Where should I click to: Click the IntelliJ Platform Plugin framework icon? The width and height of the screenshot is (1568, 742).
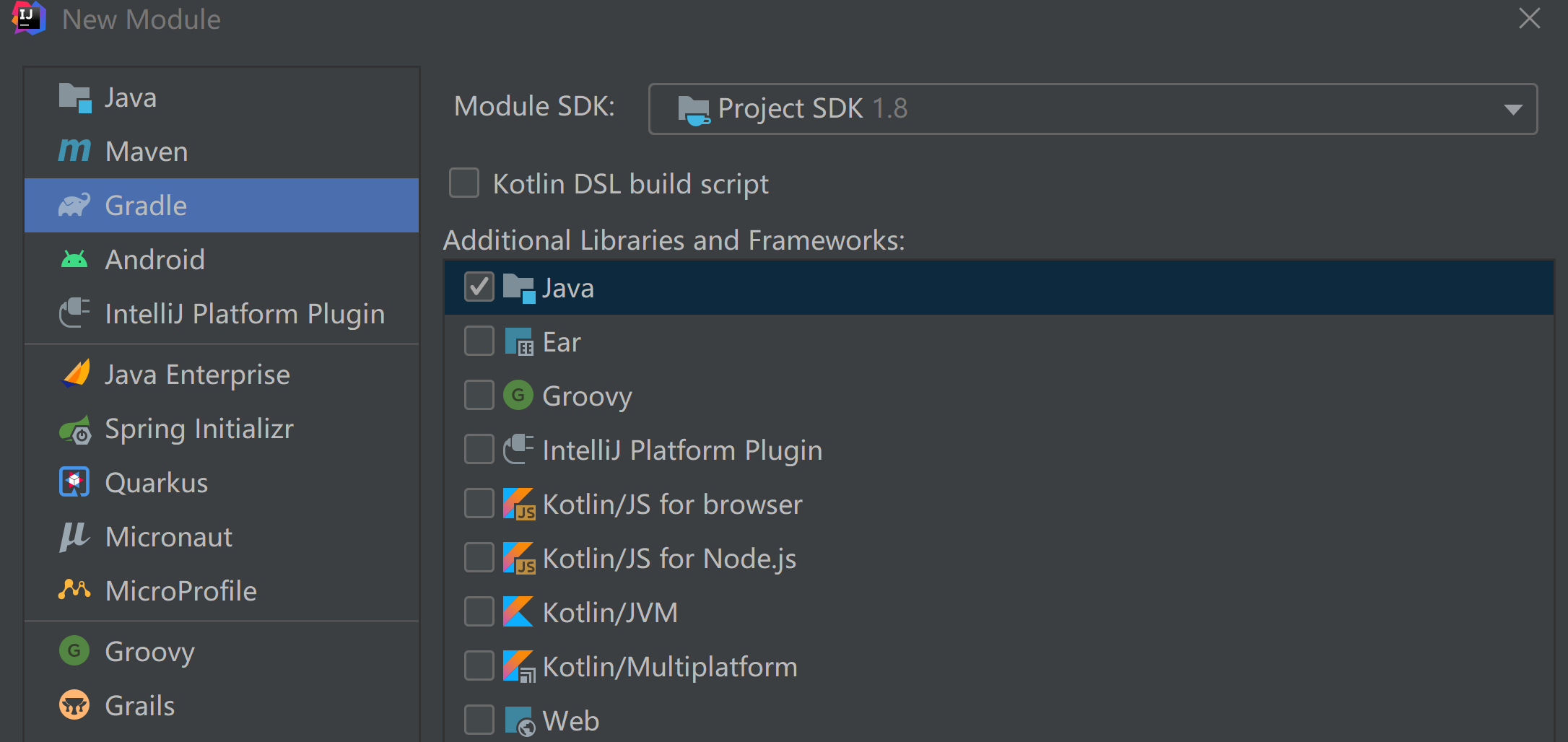(x=518, y=449)
